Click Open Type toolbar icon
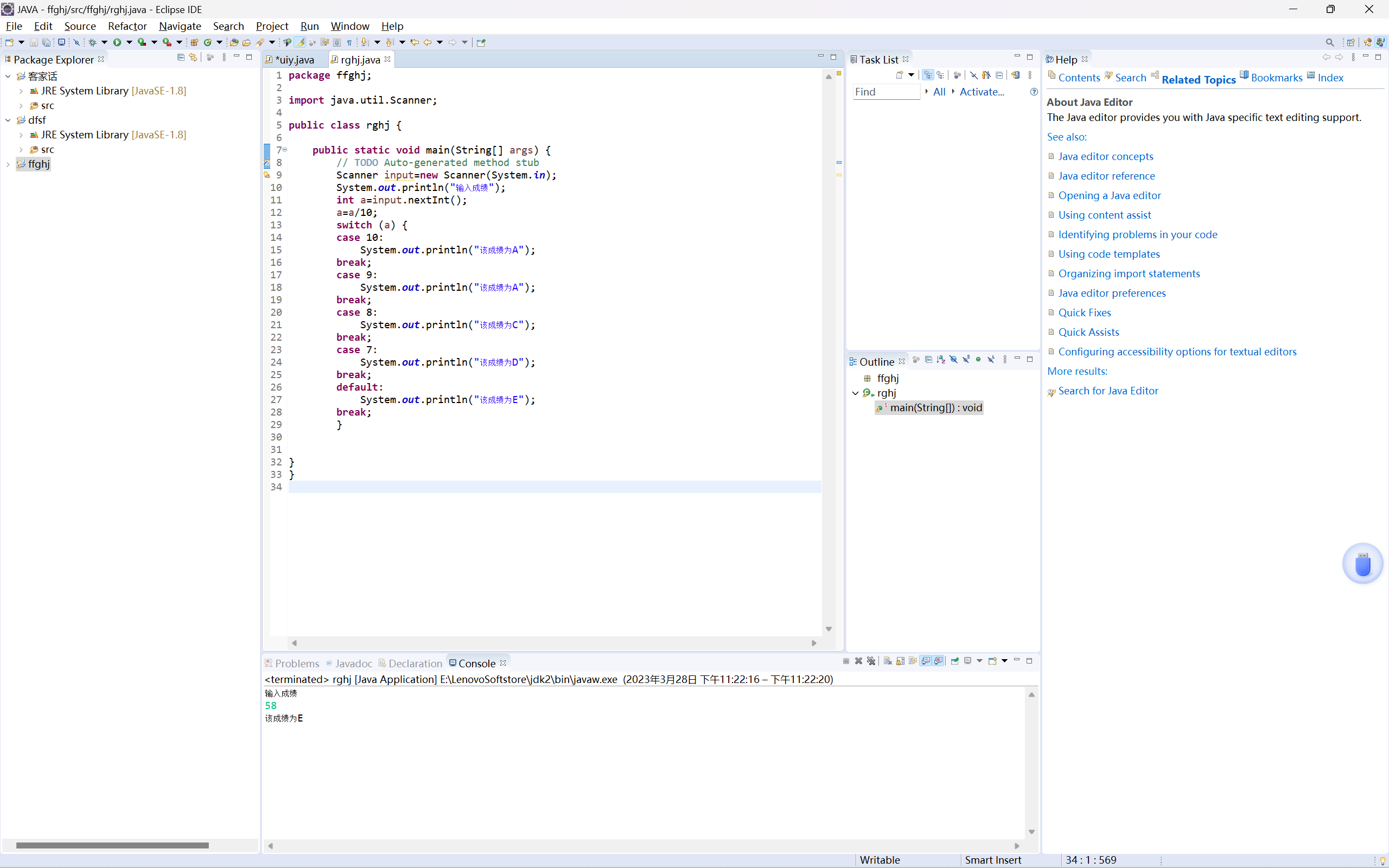Viewport: 1389px width, 868px height. point(234,42)
